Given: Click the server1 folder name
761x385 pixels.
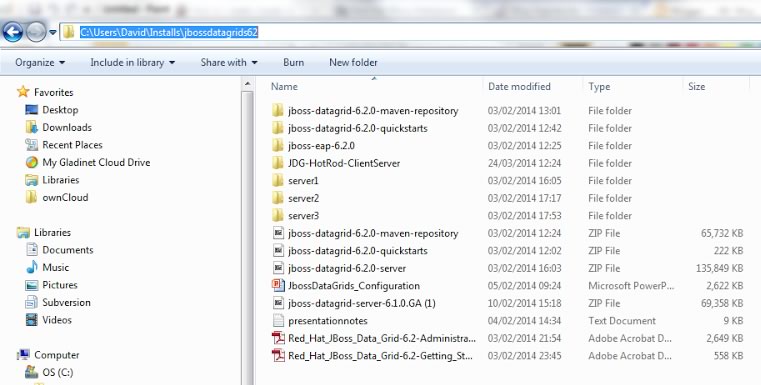Looking at the screenshot, I should [303, 181].
